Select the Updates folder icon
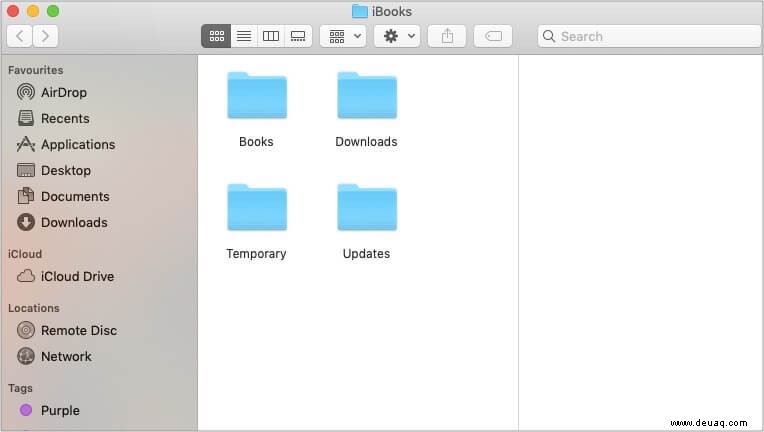Screen dimensions: 764x432 (x=367, y=207)
